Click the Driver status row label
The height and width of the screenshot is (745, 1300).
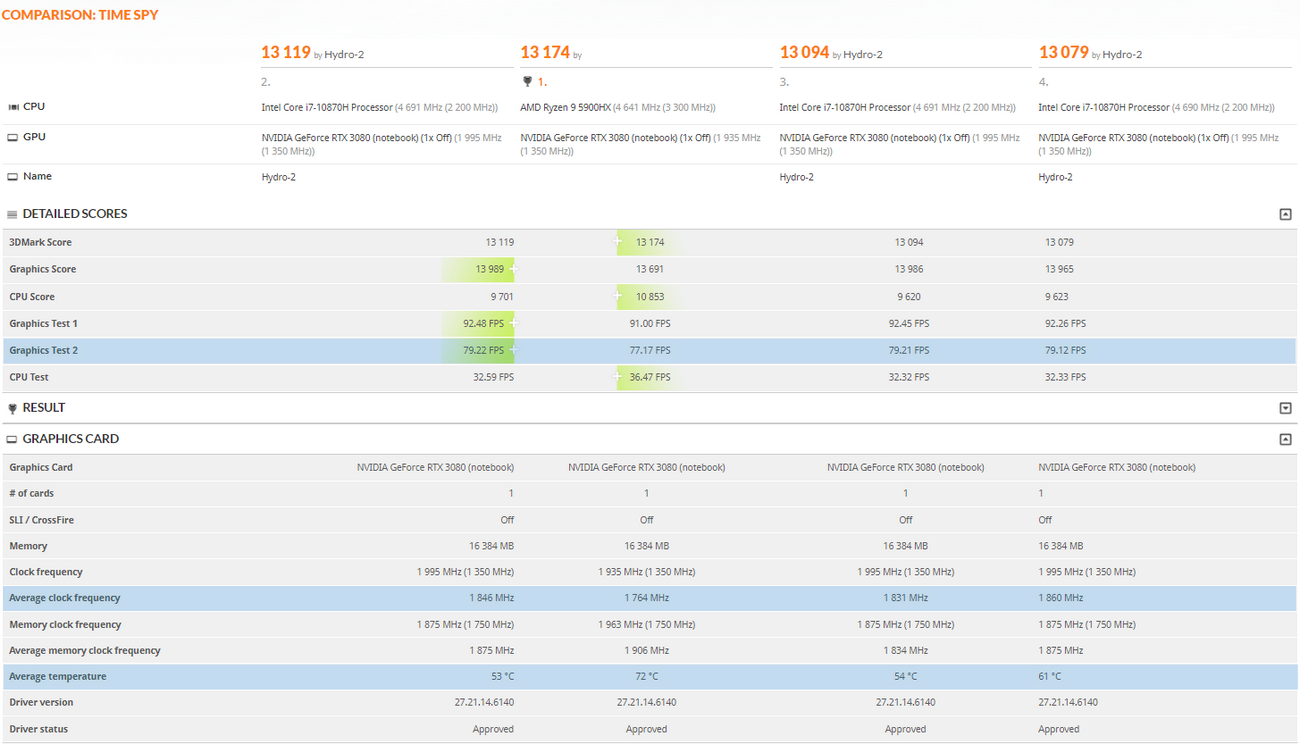click(x=39, y=729)
